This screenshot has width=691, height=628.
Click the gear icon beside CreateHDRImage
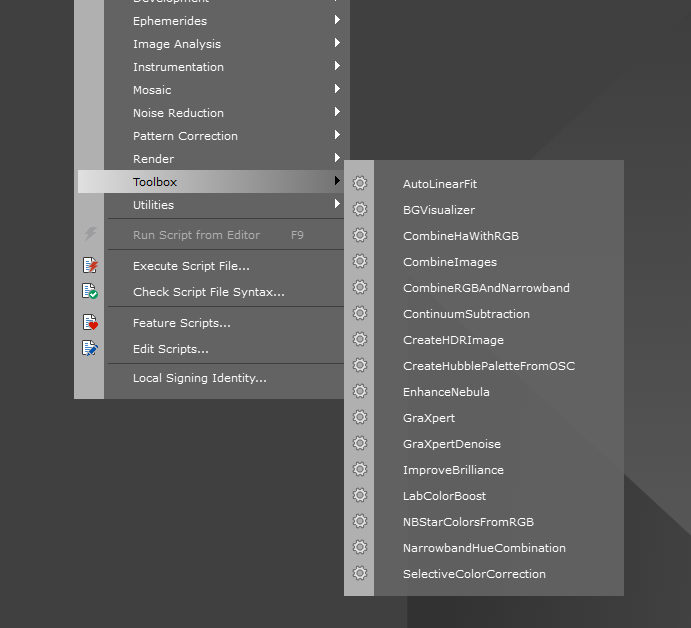(360, 339)
